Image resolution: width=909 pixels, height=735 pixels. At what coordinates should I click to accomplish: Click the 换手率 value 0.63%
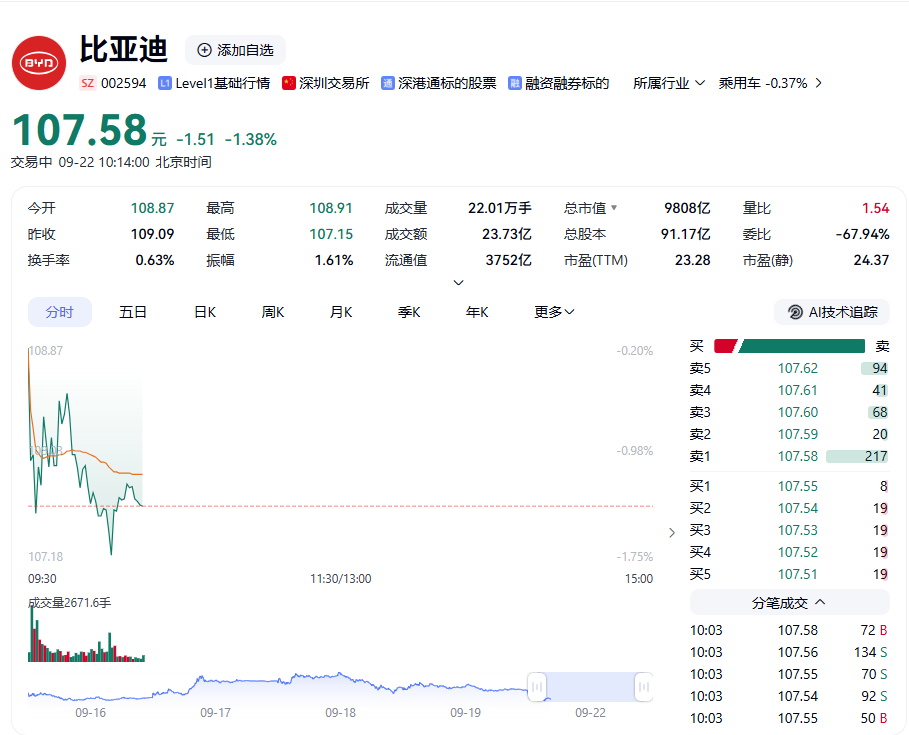point(155,260)
